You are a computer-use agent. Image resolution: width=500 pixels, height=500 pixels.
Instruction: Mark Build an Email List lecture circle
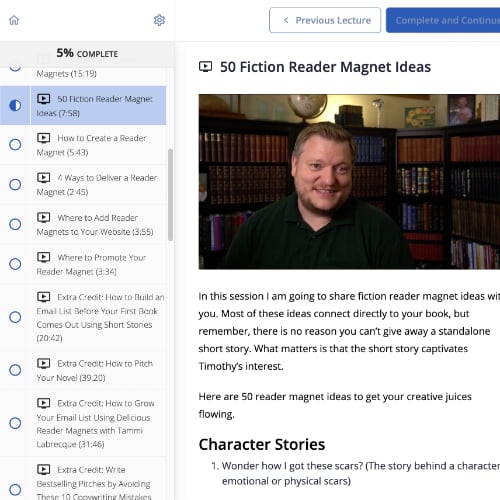(x=15, y=317)
